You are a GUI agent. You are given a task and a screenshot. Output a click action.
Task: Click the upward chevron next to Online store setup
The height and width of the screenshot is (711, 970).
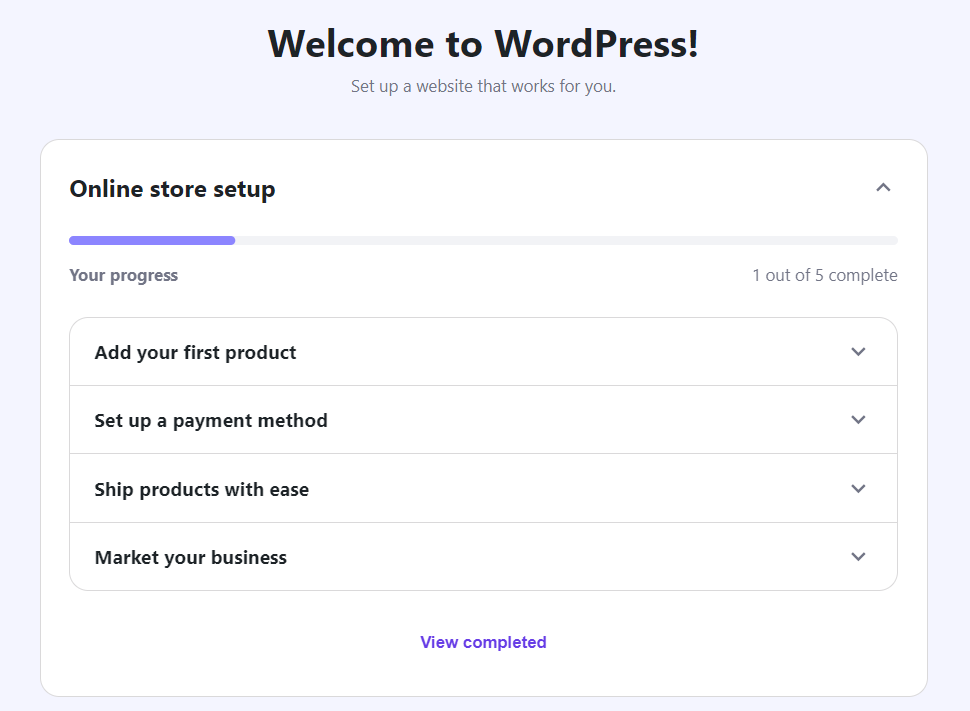point(883,187)
